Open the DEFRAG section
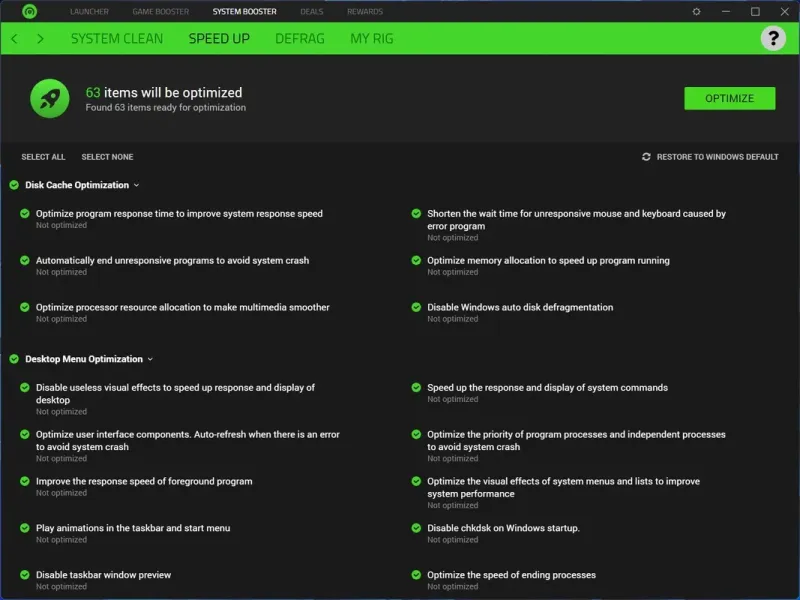The height and width of the screenshot is (600, 800). (299, 38)
